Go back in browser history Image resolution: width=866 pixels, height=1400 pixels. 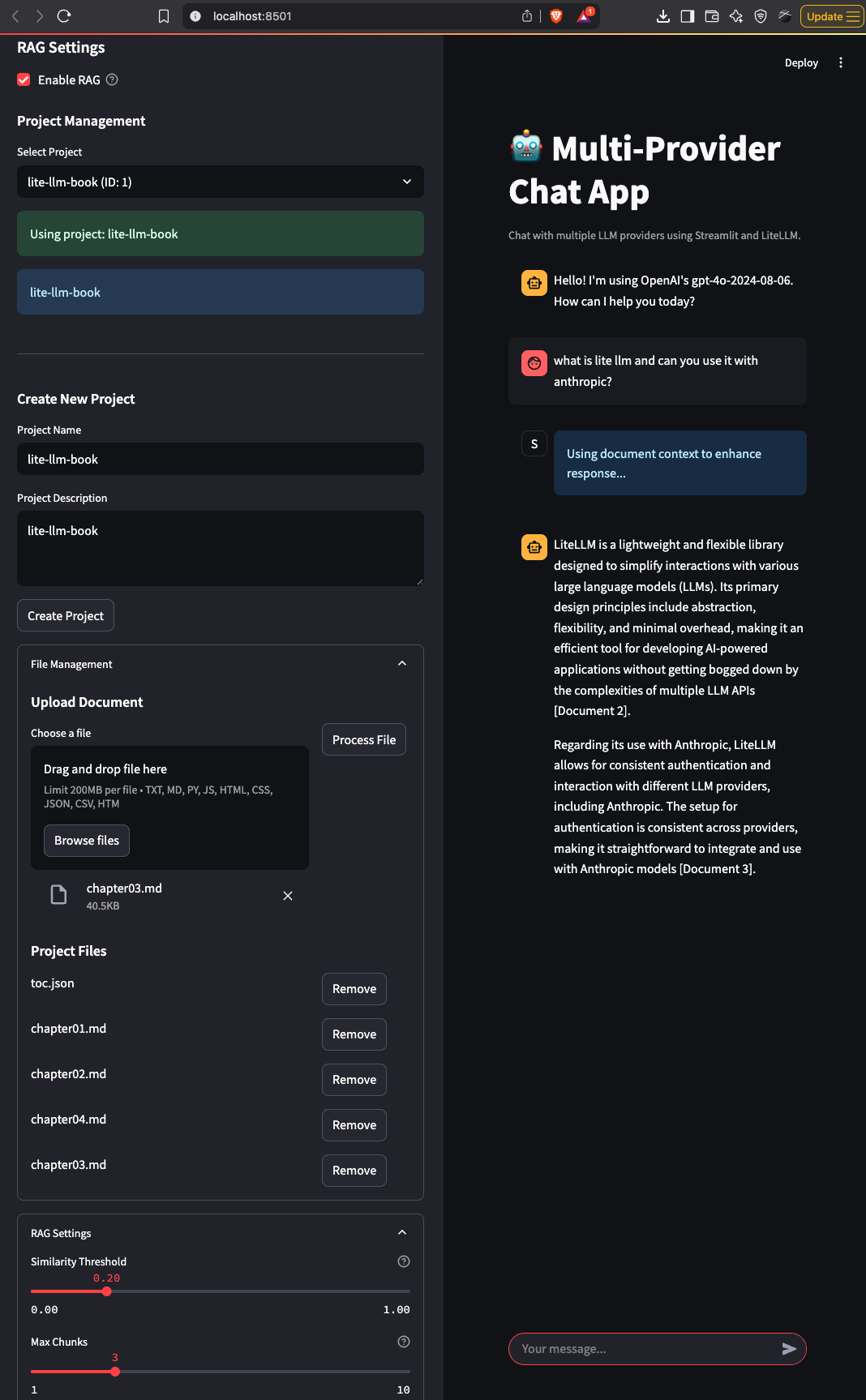pos(15,16)
